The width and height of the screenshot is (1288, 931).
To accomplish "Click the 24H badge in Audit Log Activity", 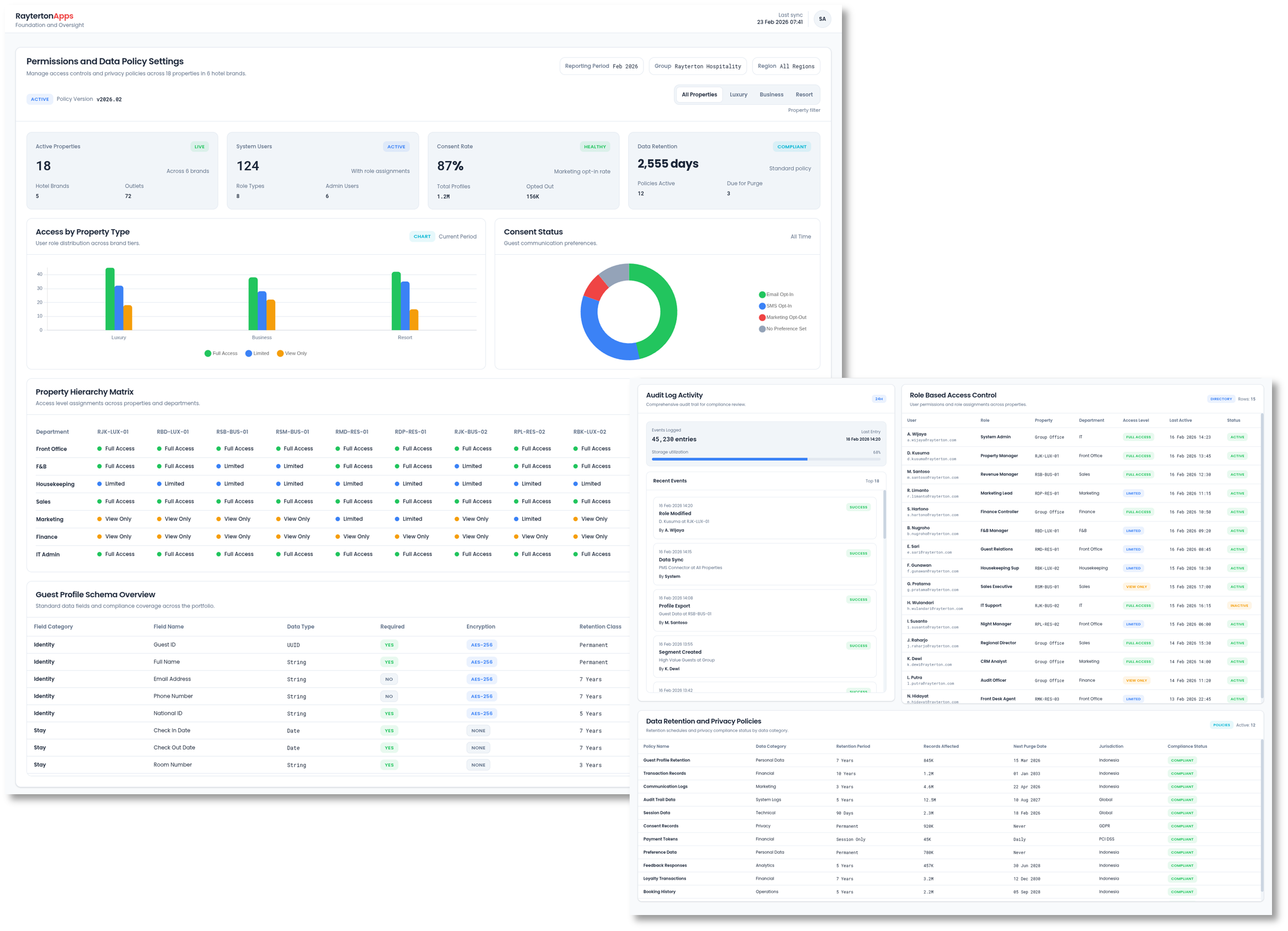I will 878,399.
